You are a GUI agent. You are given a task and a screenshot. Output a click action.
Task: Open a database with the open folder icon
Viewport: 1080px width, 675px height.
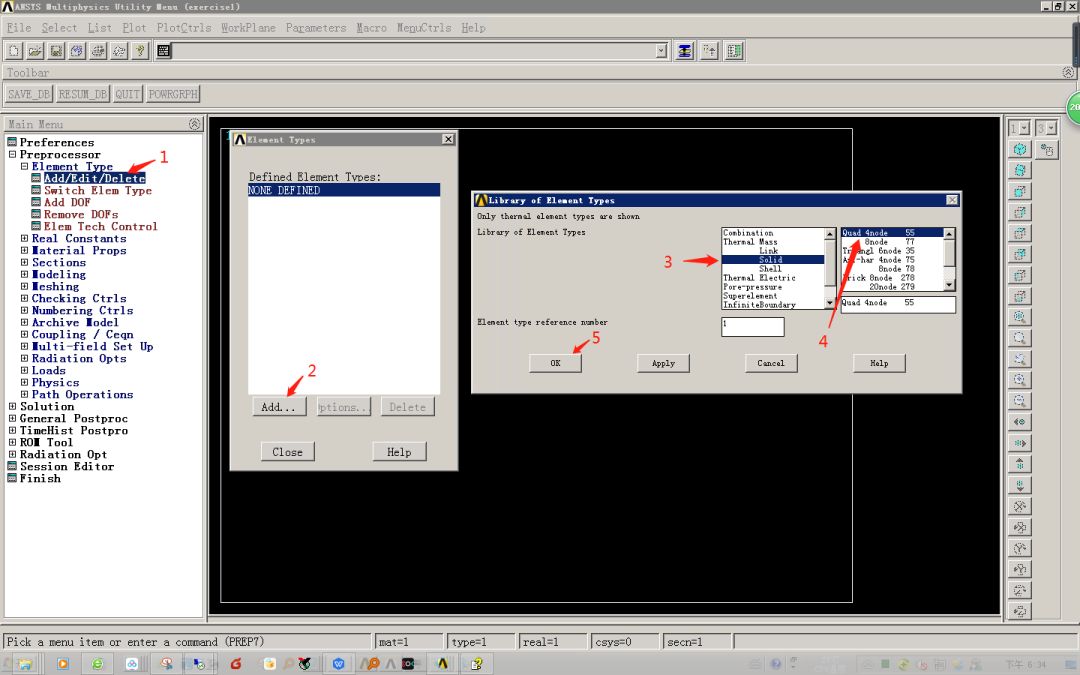coord(37,50)
